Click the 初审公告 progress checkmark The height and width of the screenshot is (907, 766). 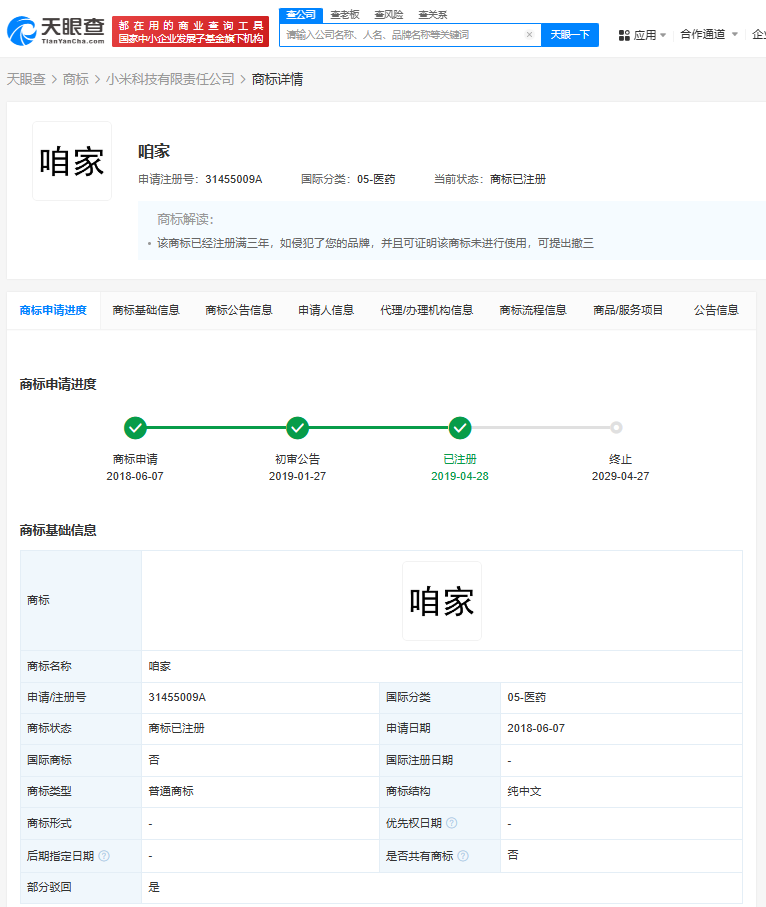click(297, 428)
